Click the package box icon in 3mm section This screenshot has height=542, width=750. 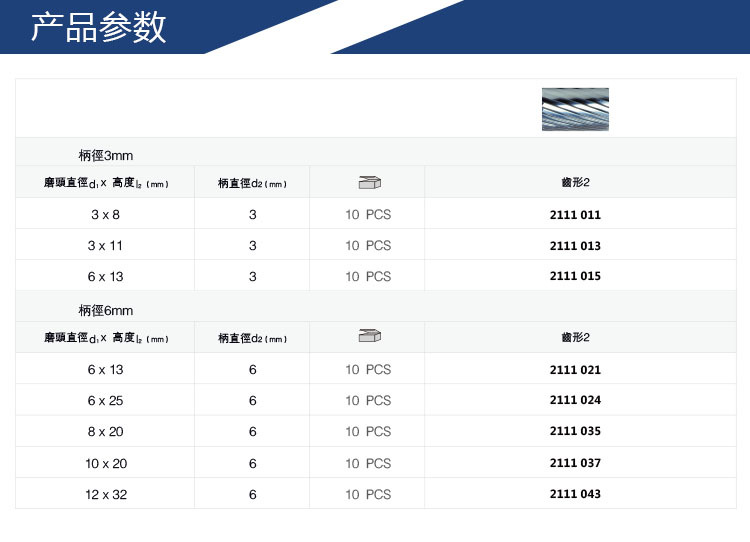[369, 182]
